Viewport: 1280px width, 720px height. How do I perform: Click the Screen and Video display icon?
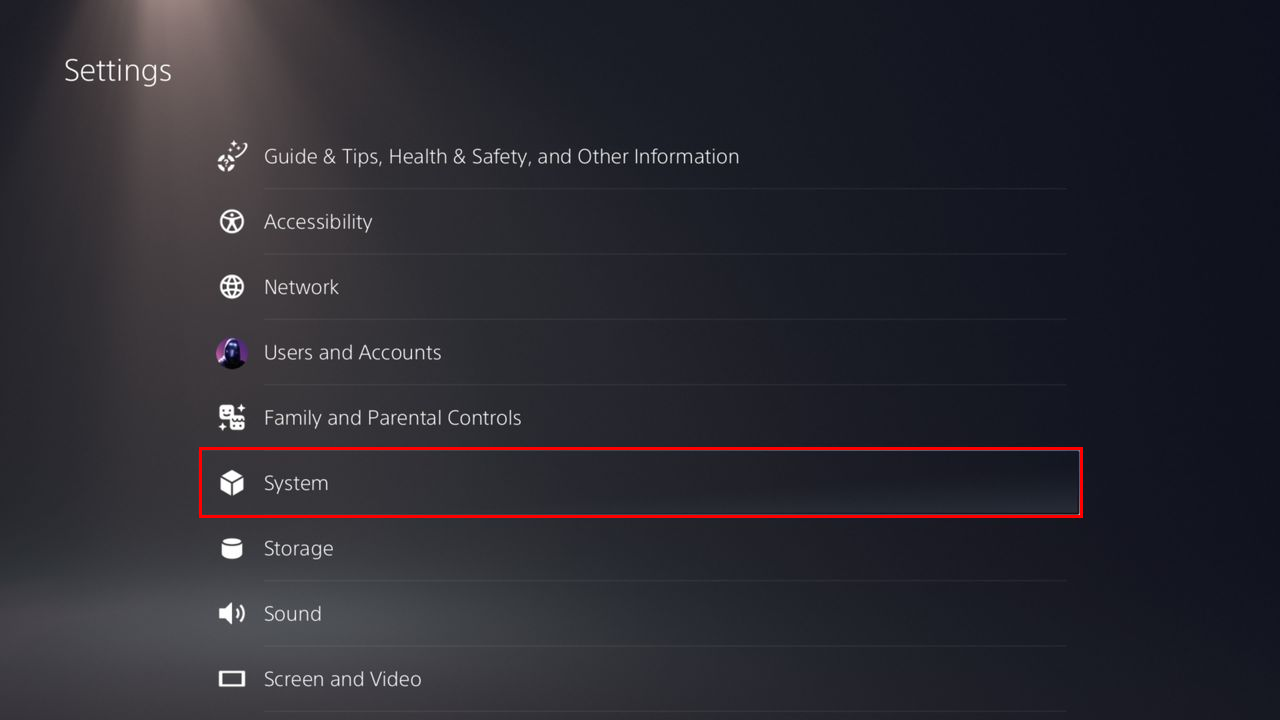point(232,679)
